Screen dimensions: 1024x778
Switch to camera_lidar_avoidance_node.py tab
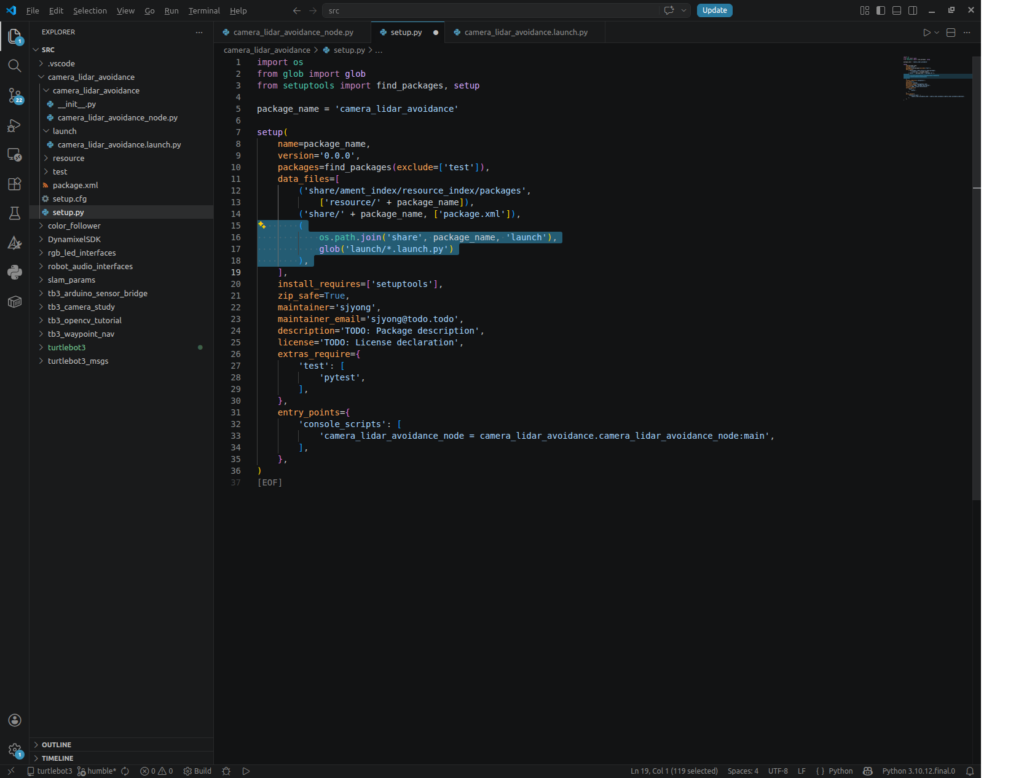[x=293, y=32]
